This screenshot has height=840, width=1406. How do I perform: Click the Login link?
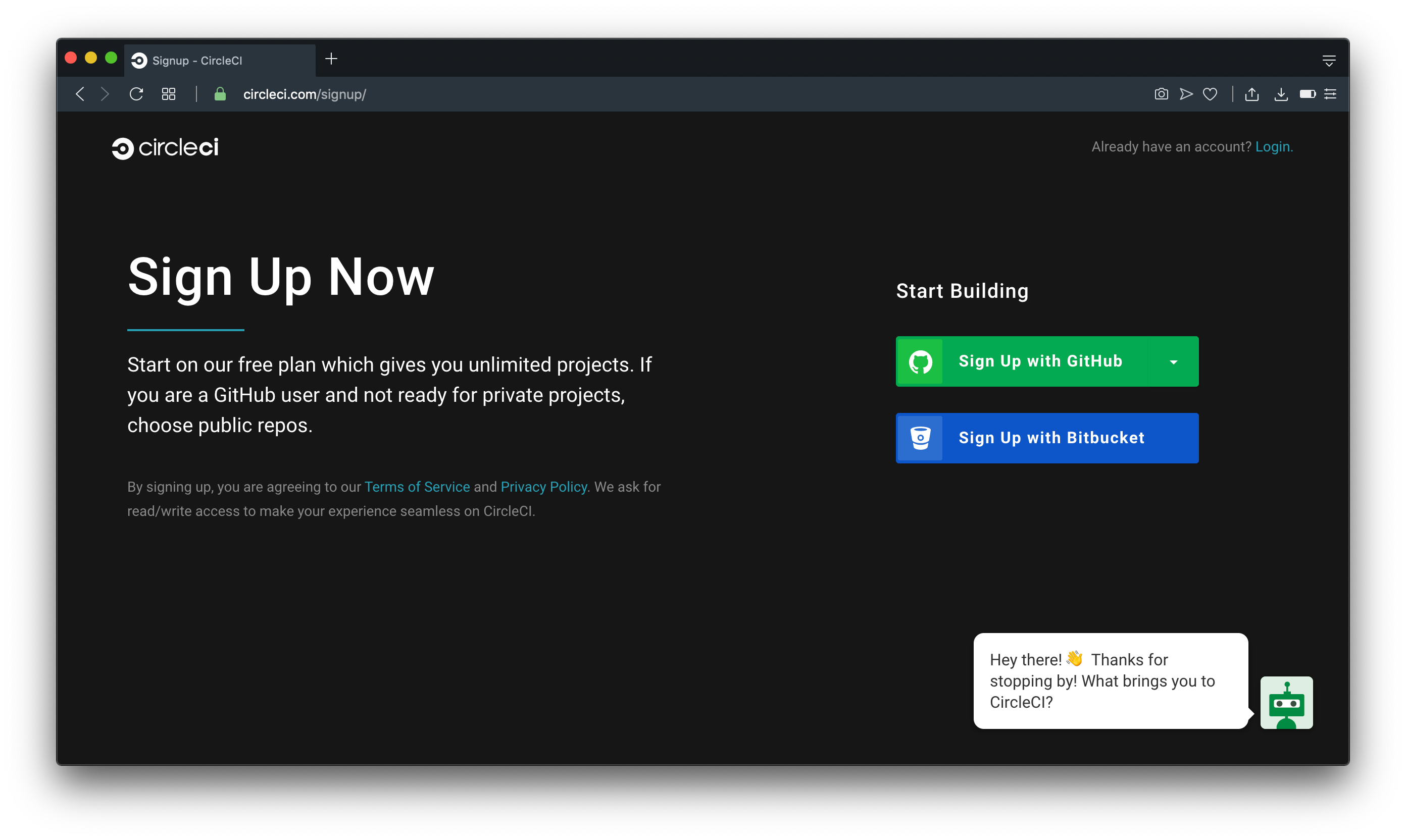click(x=1272, y=147)
